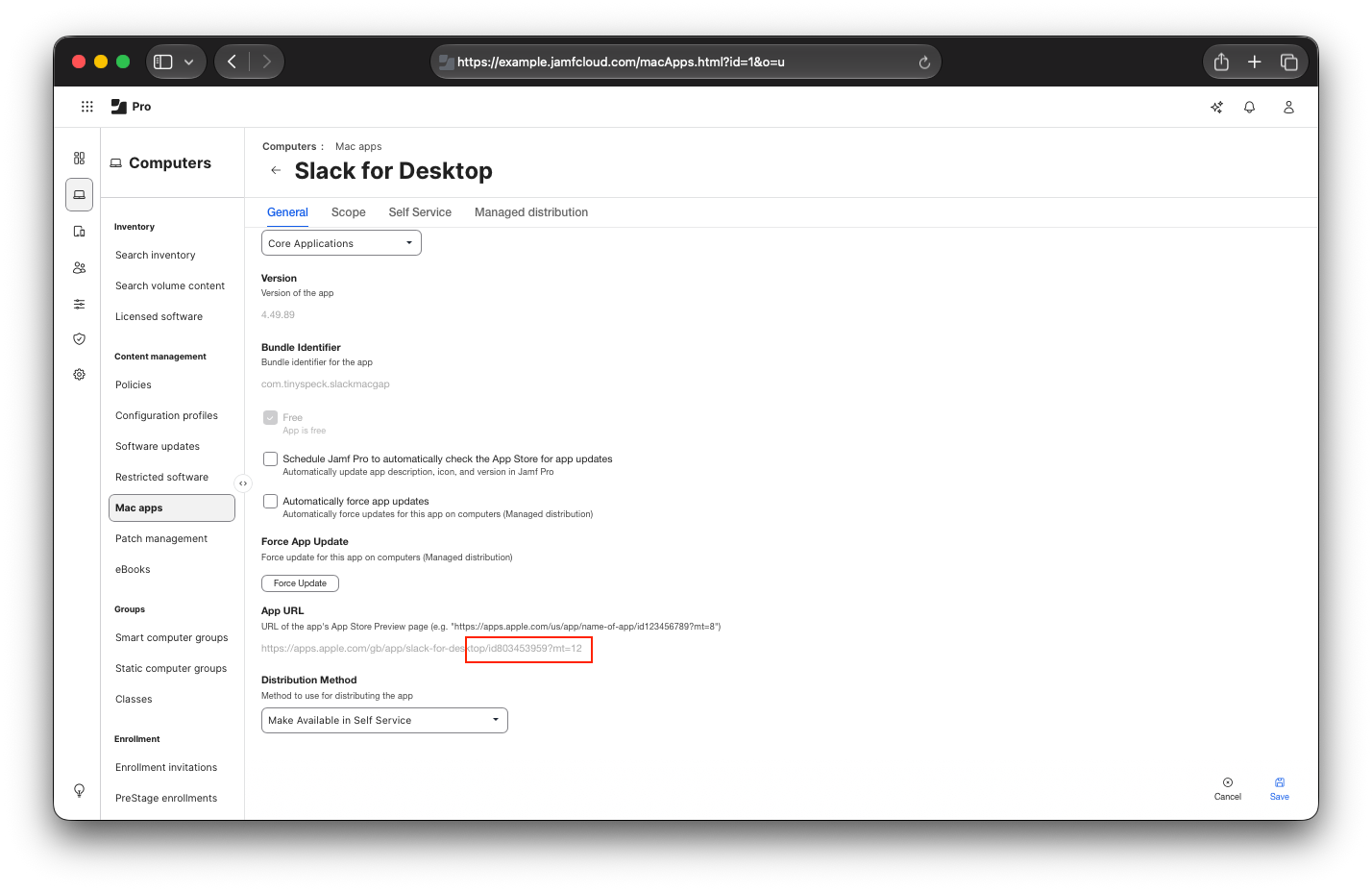Open the notifications bell icon
The width and height of the screenshot is (1372, 891).
coord(1249,107)
